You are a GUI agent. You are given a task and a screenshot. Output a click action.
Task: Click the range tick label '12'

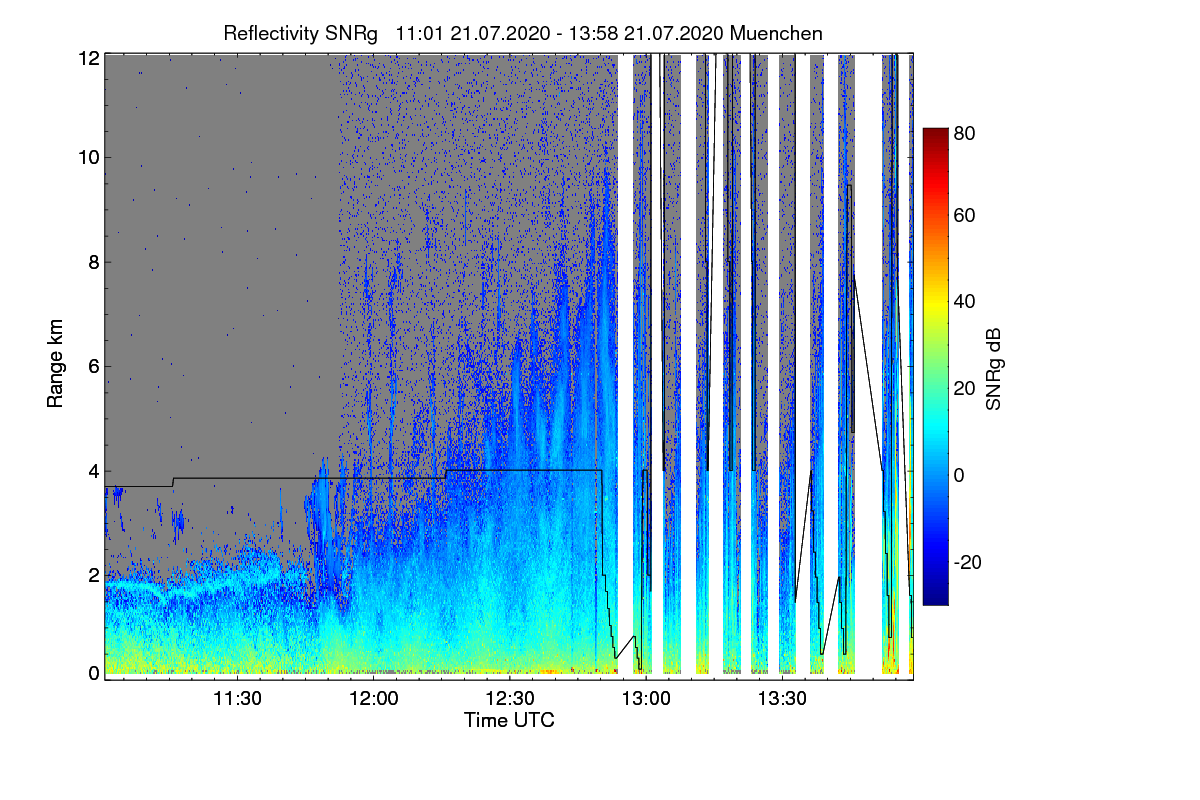point(89,58)
